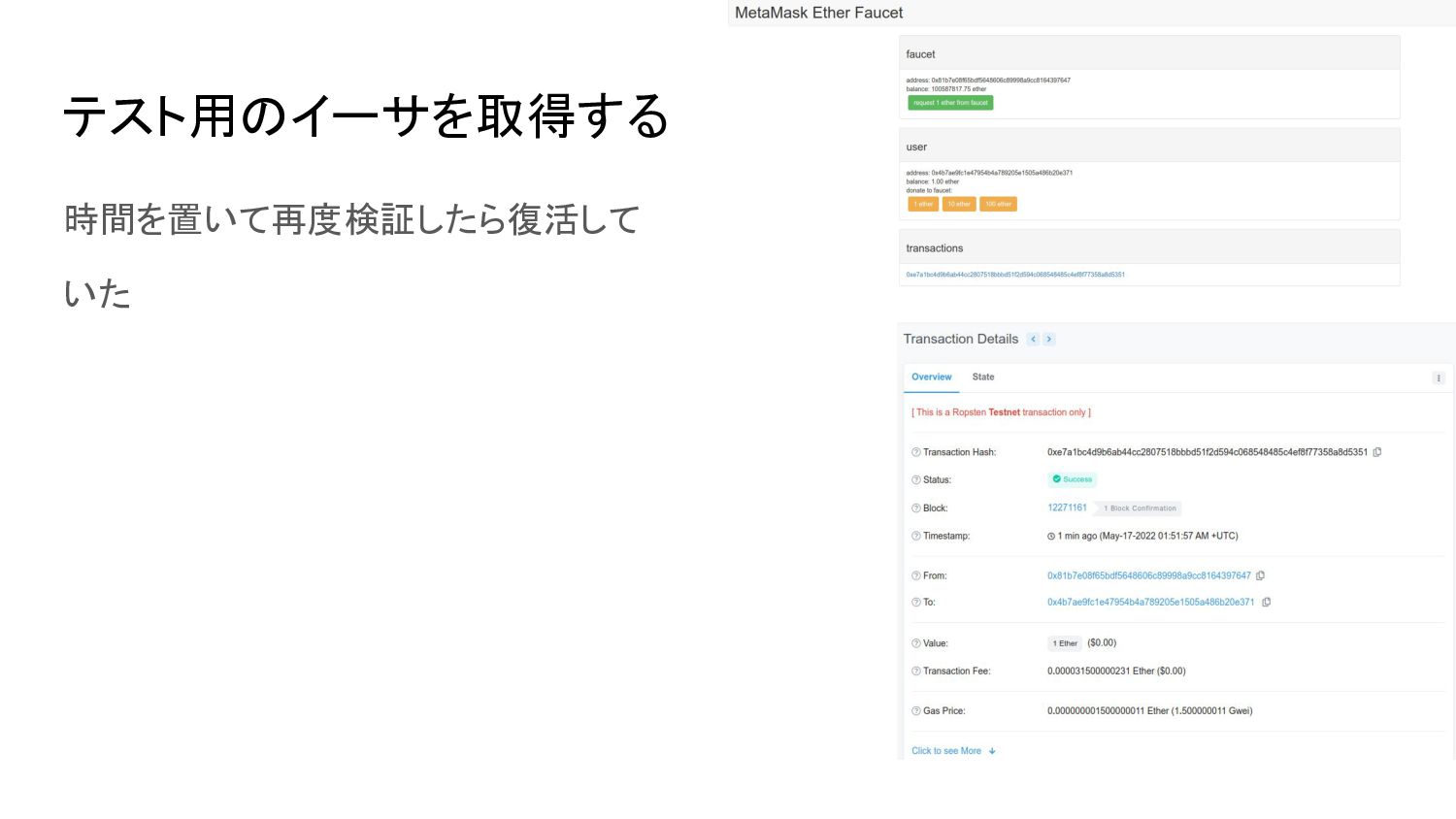Copy the To address icon

1266,602
